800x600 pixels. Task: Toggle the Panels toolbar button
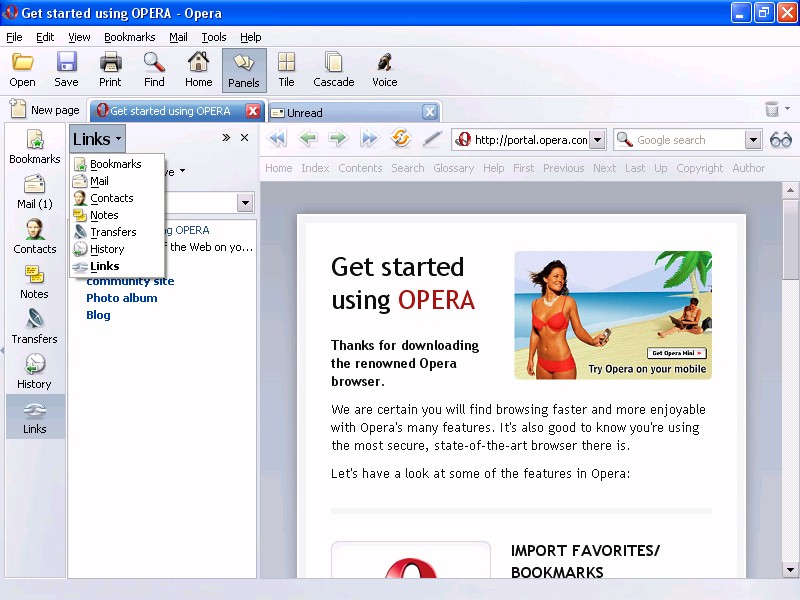click(244, 70)
